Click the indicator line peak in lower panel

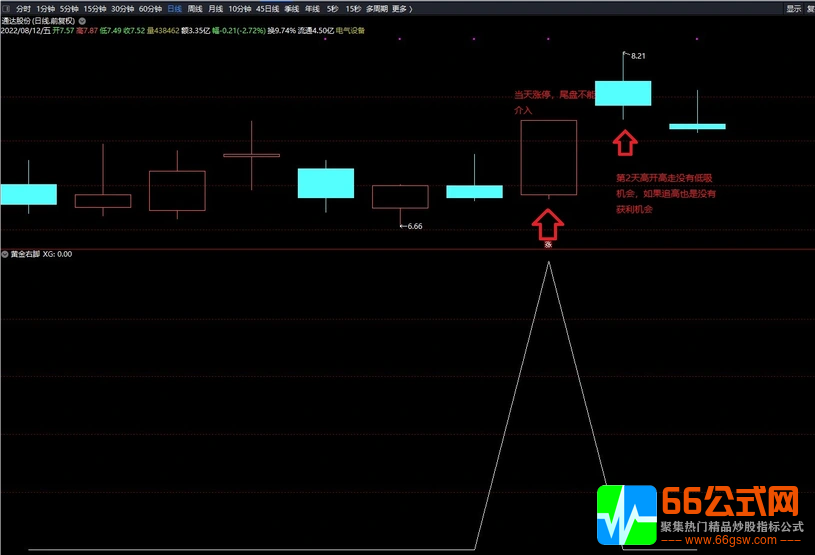pyautogui.click(x=548, y=263)
